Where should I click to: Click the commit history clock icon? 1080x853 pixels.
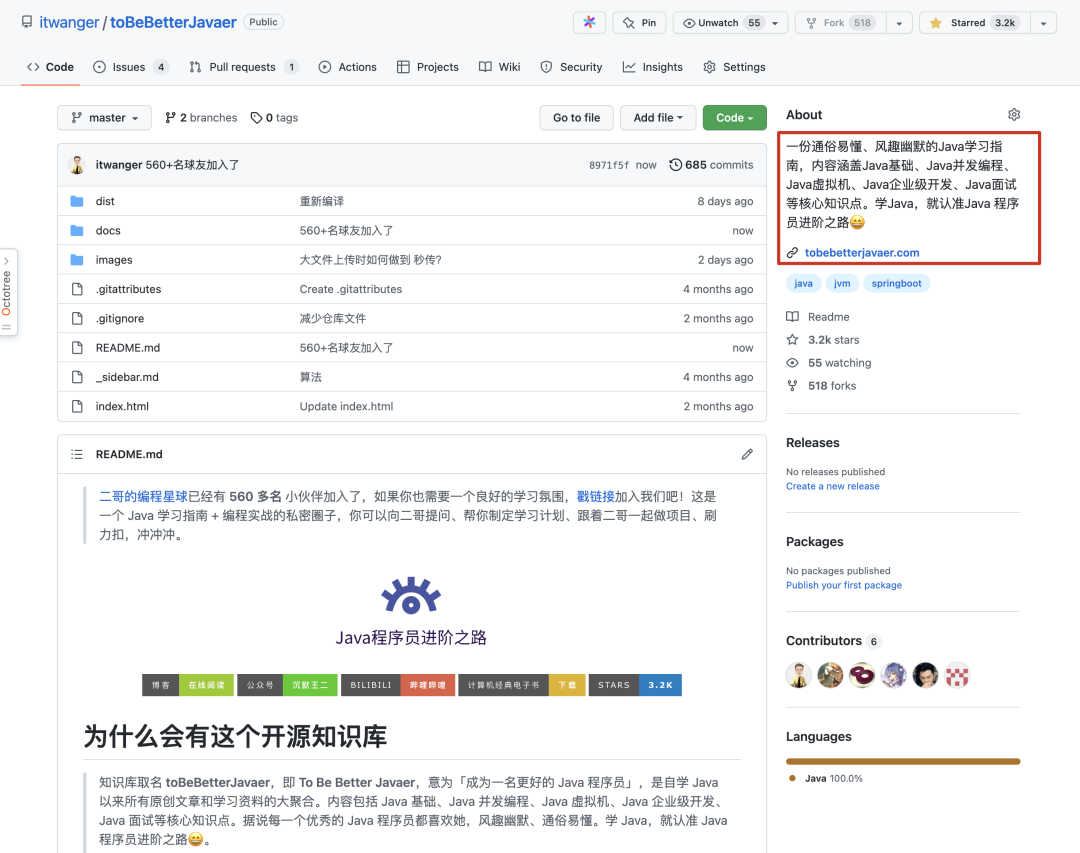tap(676, 165)
